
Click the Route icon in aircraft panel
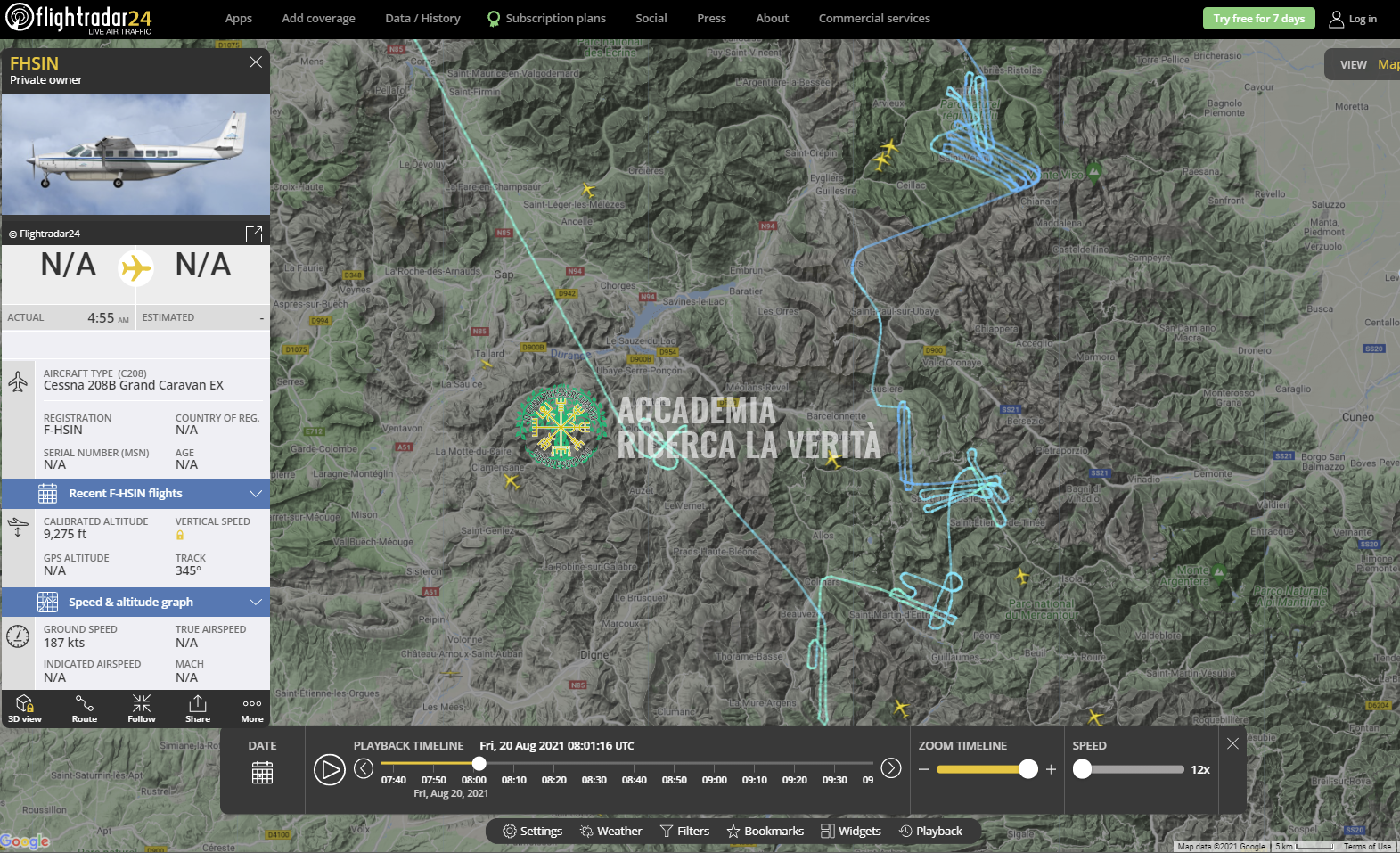85,708
